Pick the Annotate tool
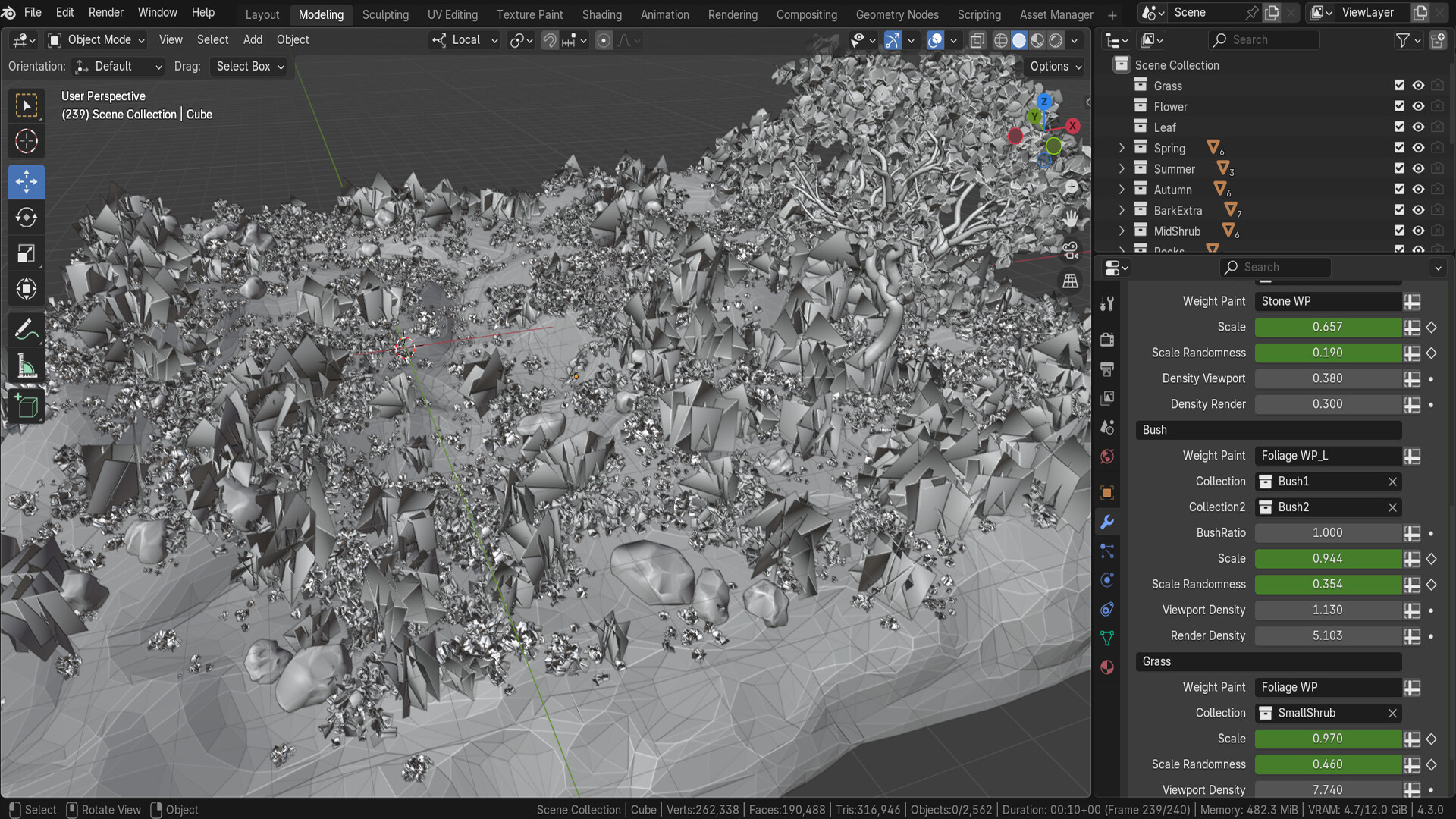 tap(27, 328)
